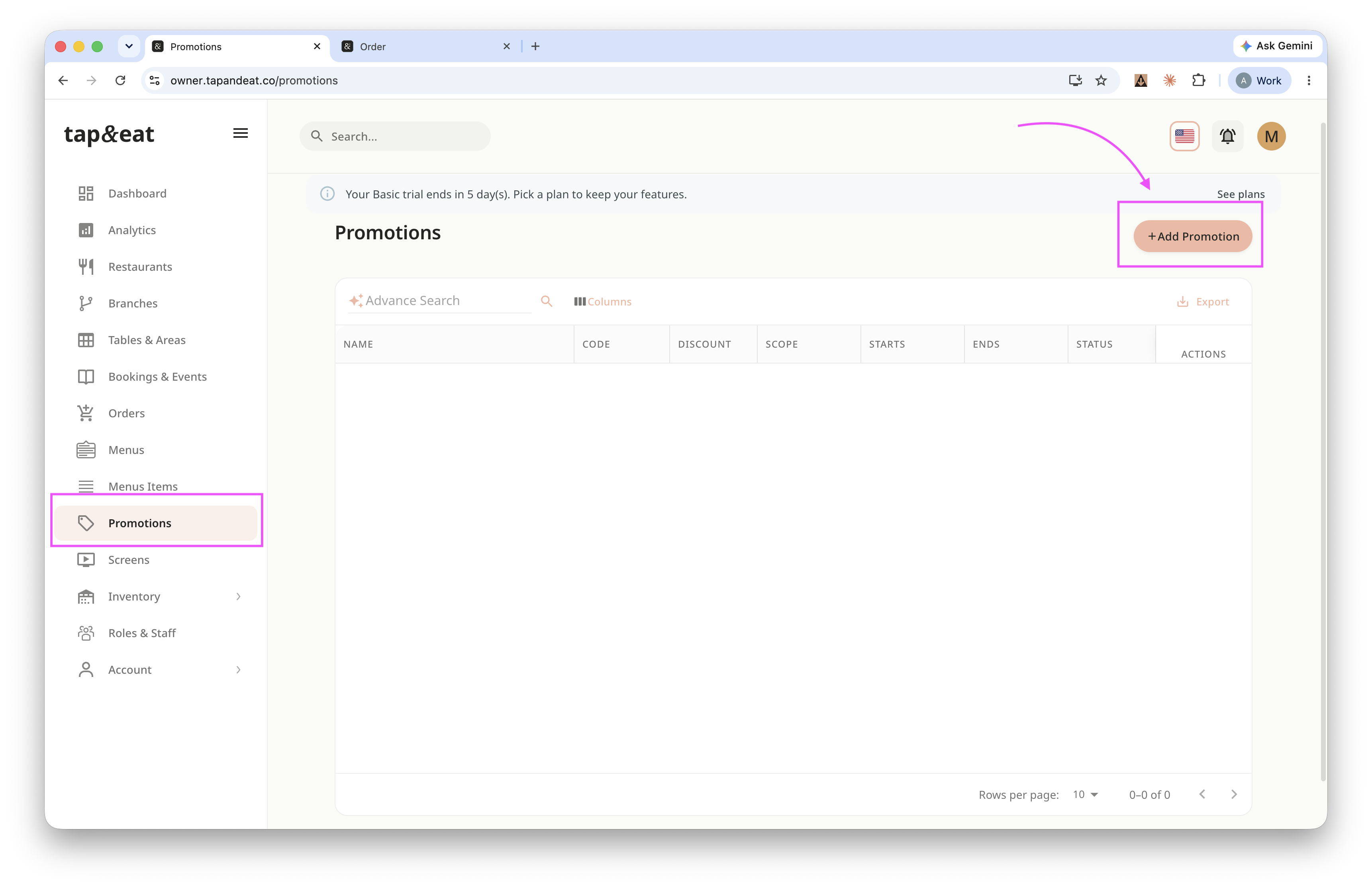The height and width of the screenshot is (888, 1372).
Task: Open the notifications bell icon
Action: tap(1227, 136)
